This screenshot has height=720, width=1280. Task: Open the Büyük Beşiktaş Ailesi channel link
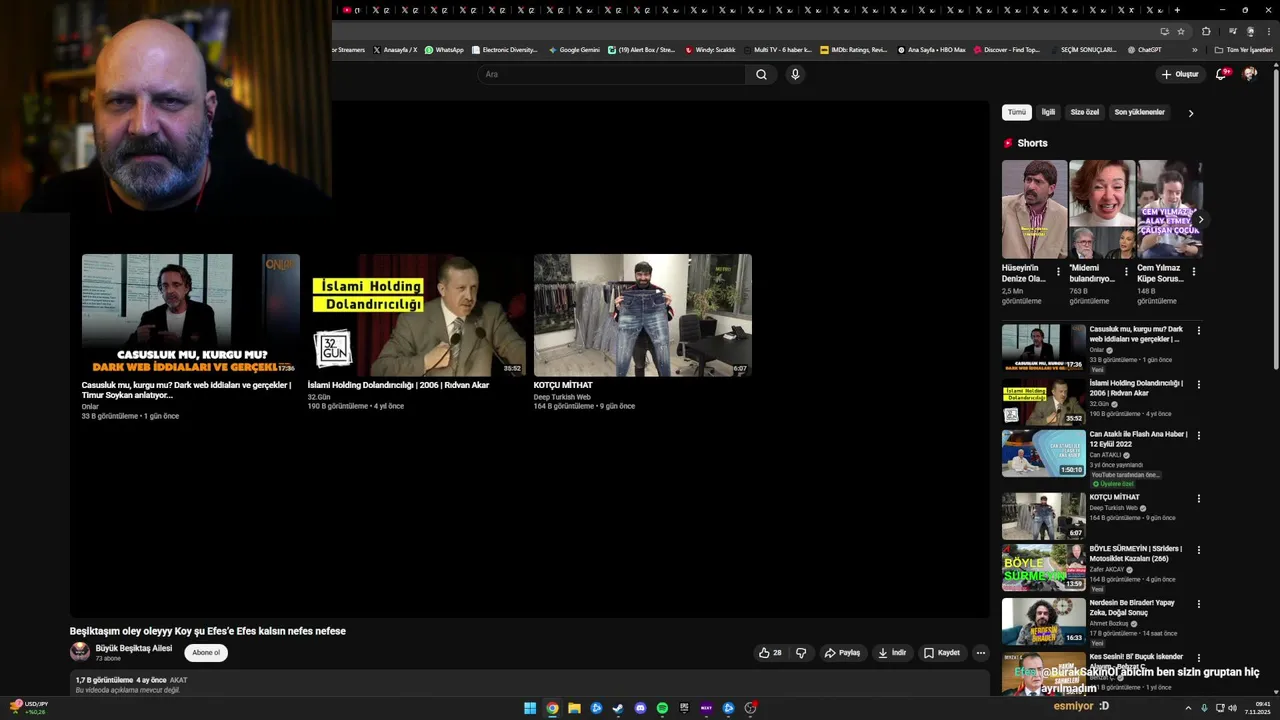134,648
